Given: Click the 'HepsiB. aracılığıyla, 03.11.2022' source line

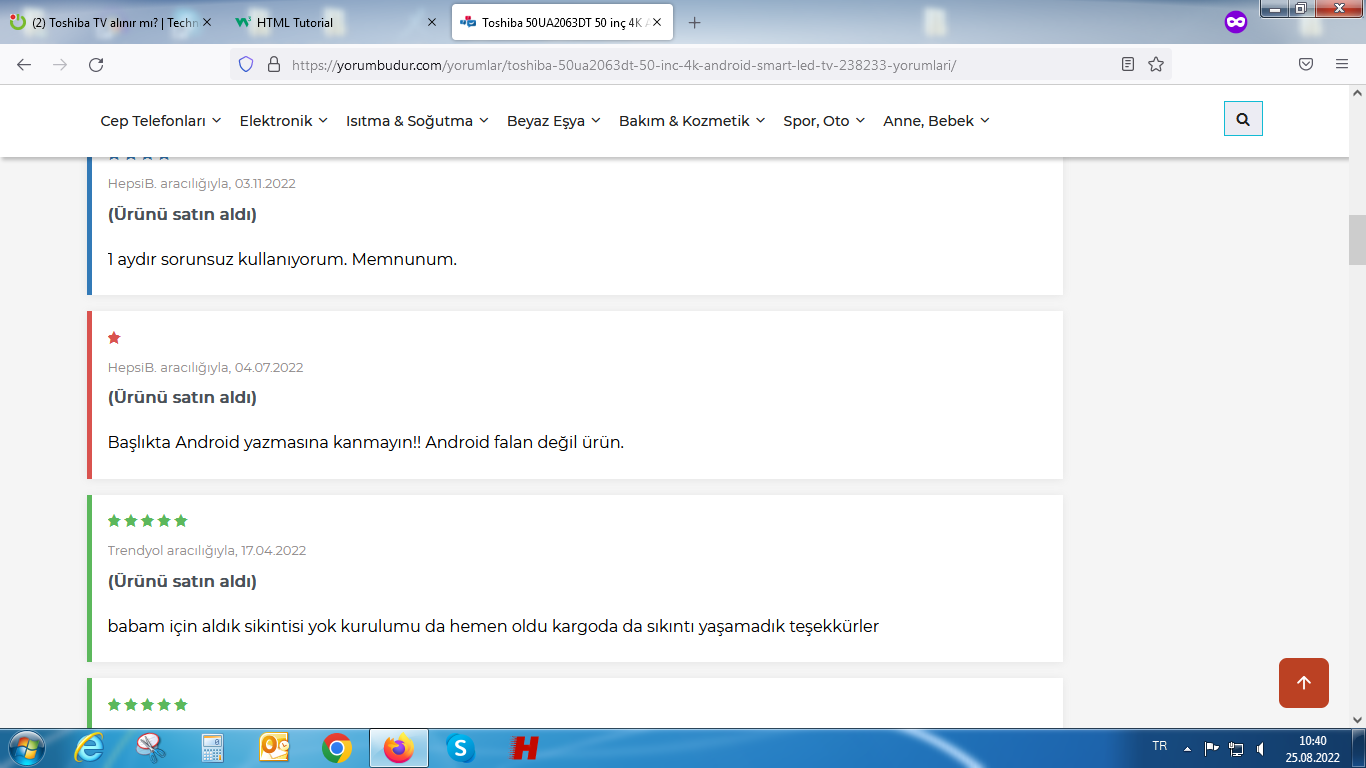Looking at the screenshot, I should (202, 183).
